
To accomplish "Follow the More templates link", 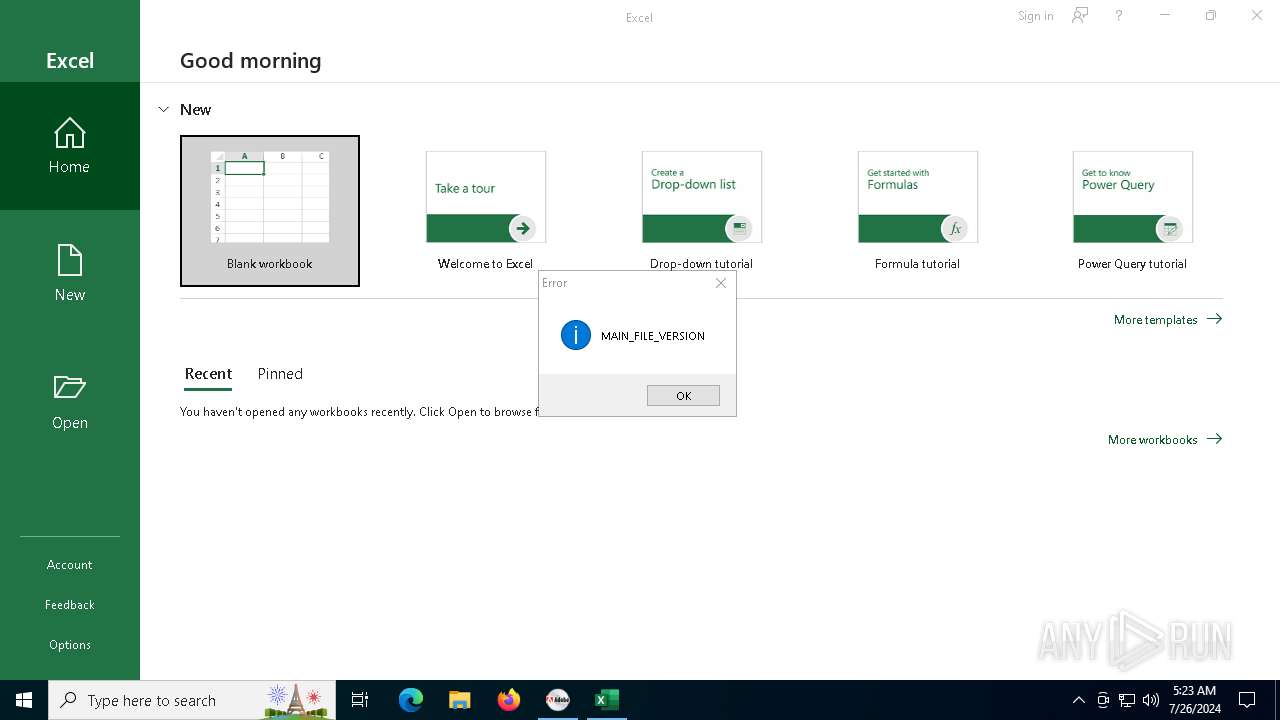I will [1168, 319].
